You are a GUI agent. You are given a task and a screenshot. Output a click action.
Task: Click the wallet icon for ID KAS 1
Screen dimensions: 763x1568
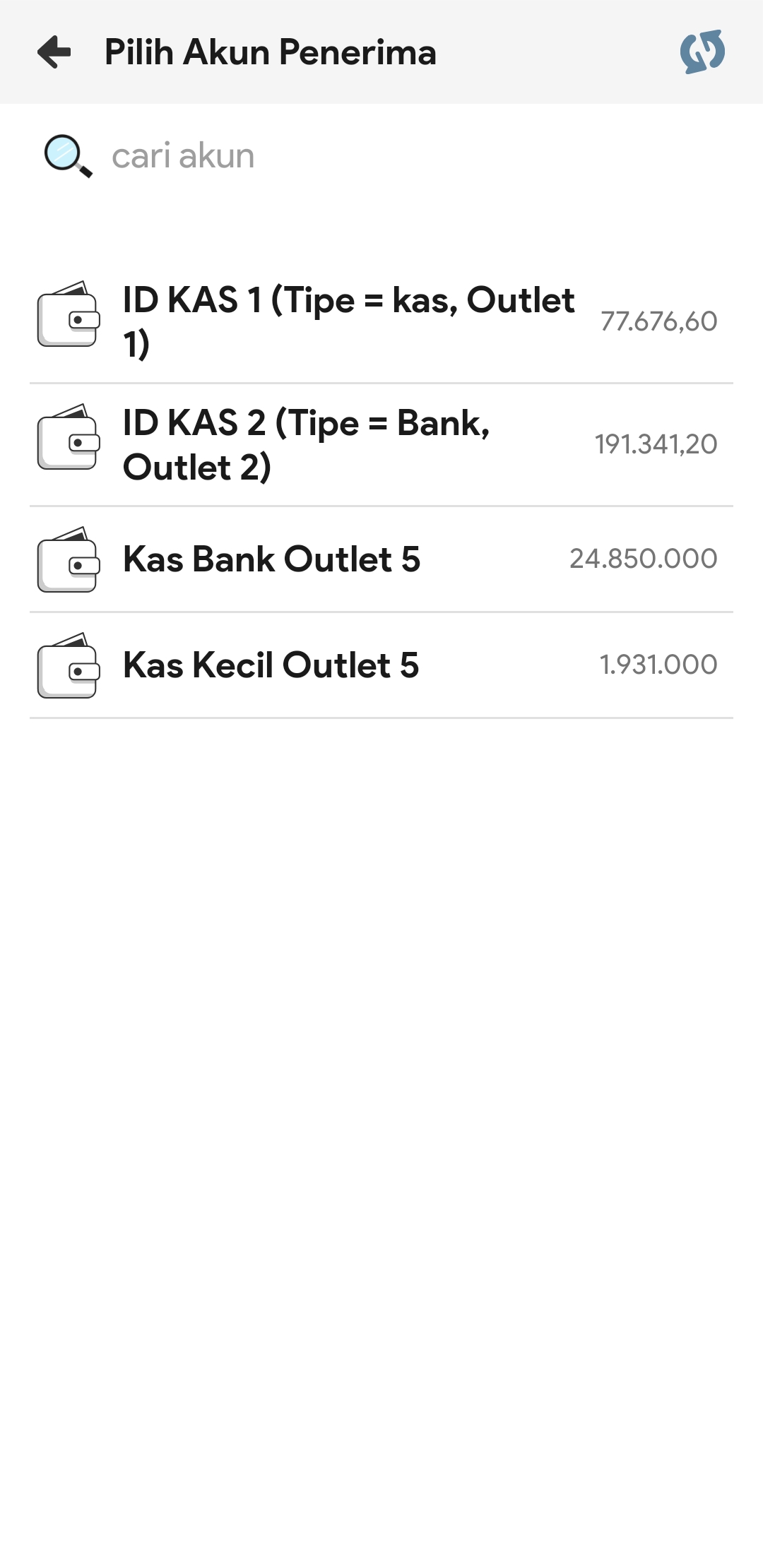[68, 314]
